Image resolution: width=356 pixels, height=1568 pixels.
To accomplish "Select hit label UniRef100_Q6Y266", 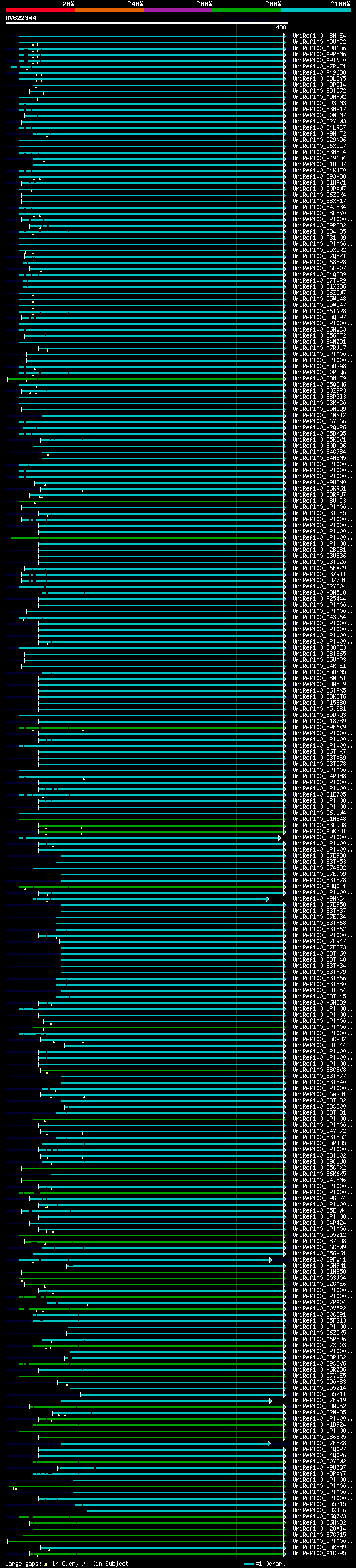I will pyautogui.click(x=319, y=421).
